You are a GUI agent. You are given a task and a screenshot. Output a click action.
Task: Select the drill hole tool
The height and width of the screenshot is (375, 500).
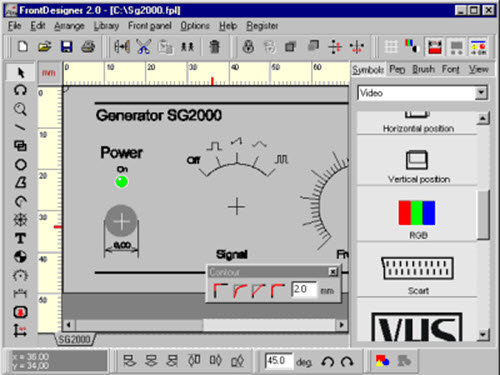[20, 257]
